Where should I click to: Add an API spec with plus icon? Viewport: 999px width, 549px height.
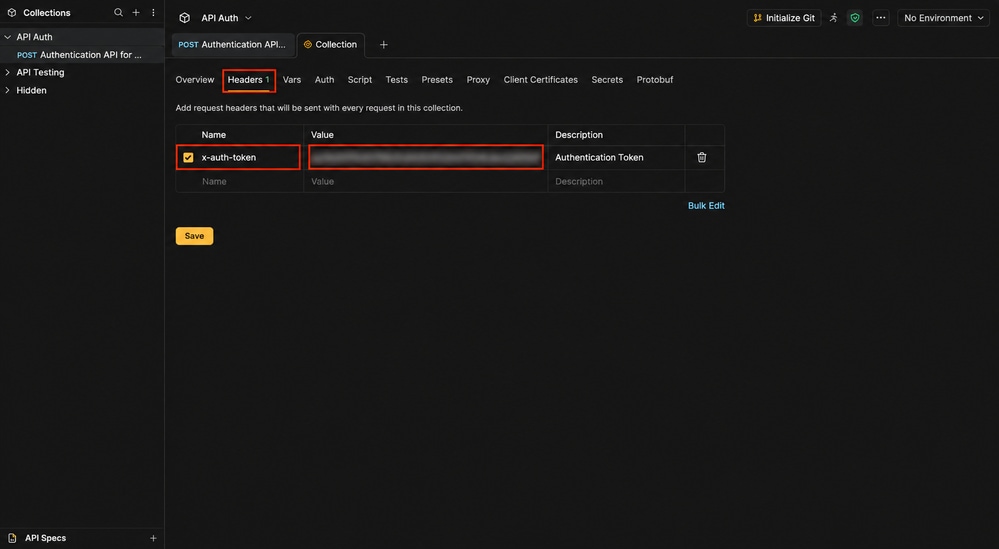pos(153,538)
